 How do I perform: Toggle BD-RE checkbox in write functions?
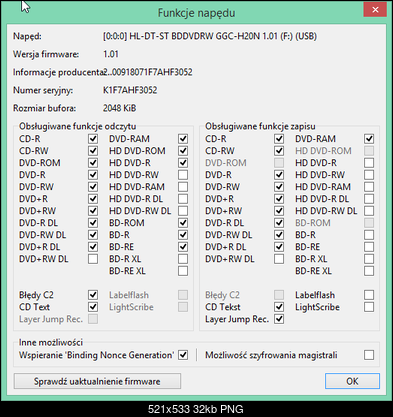[369, 247]
